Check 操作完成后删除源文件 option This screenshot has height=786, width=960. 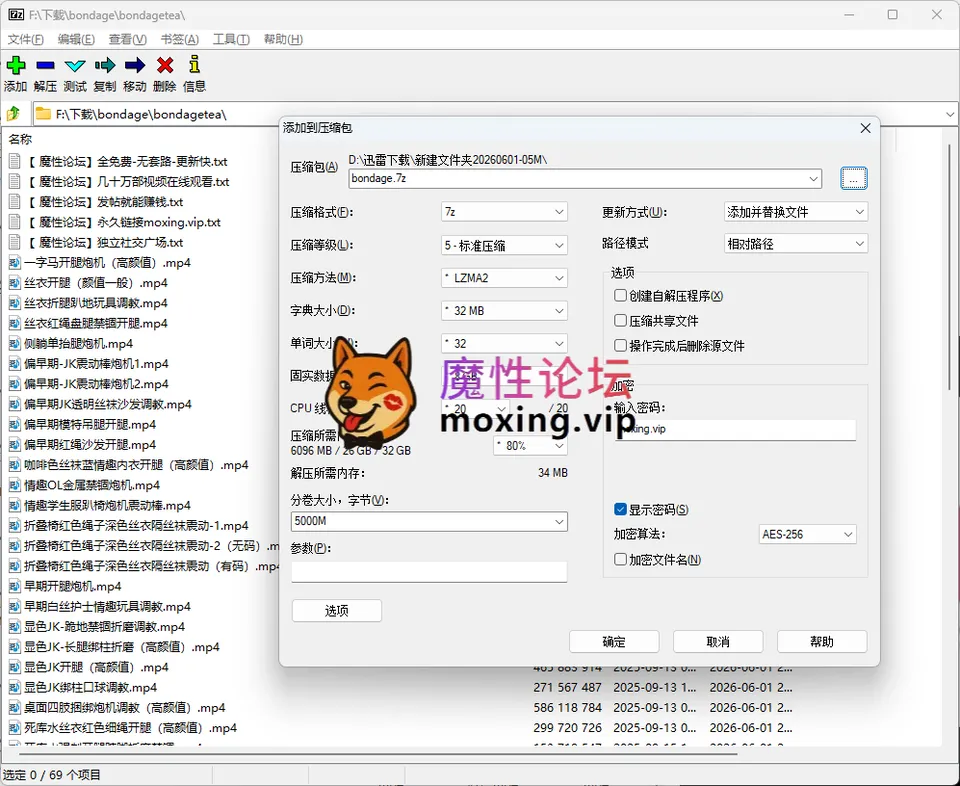[620, 346]
